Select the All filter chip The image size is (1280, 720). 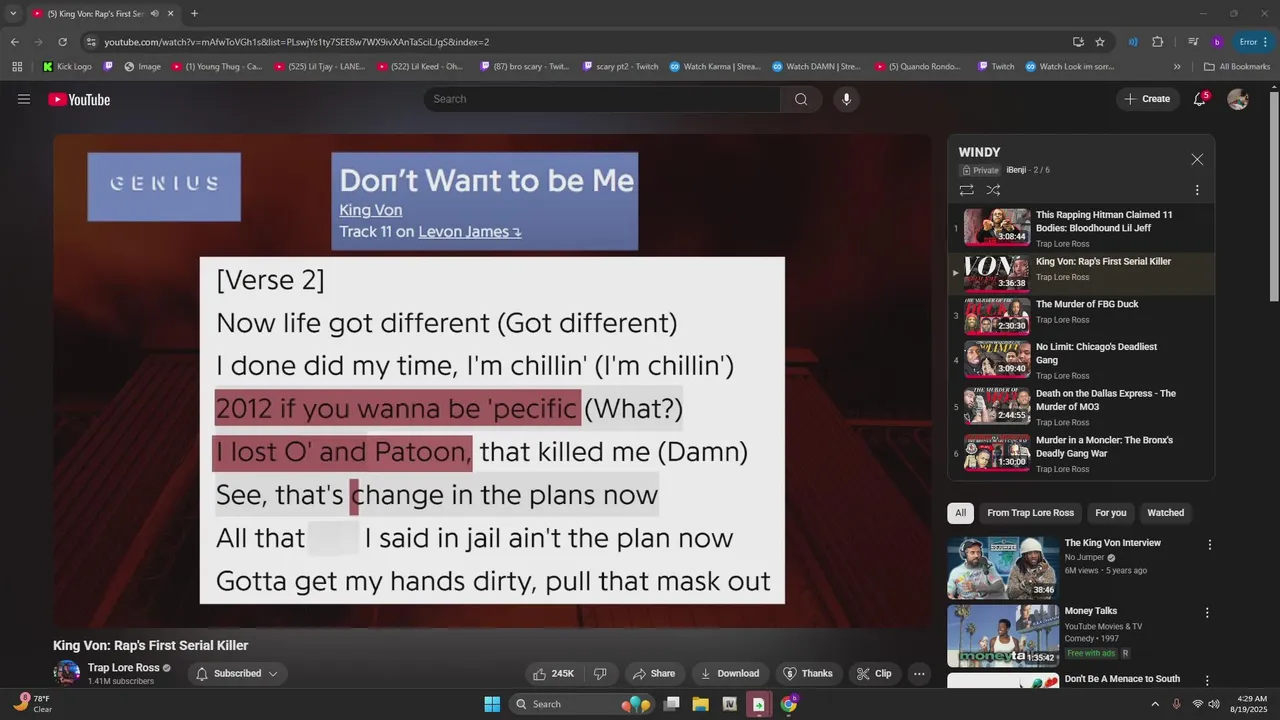click(x=960, y=513)
